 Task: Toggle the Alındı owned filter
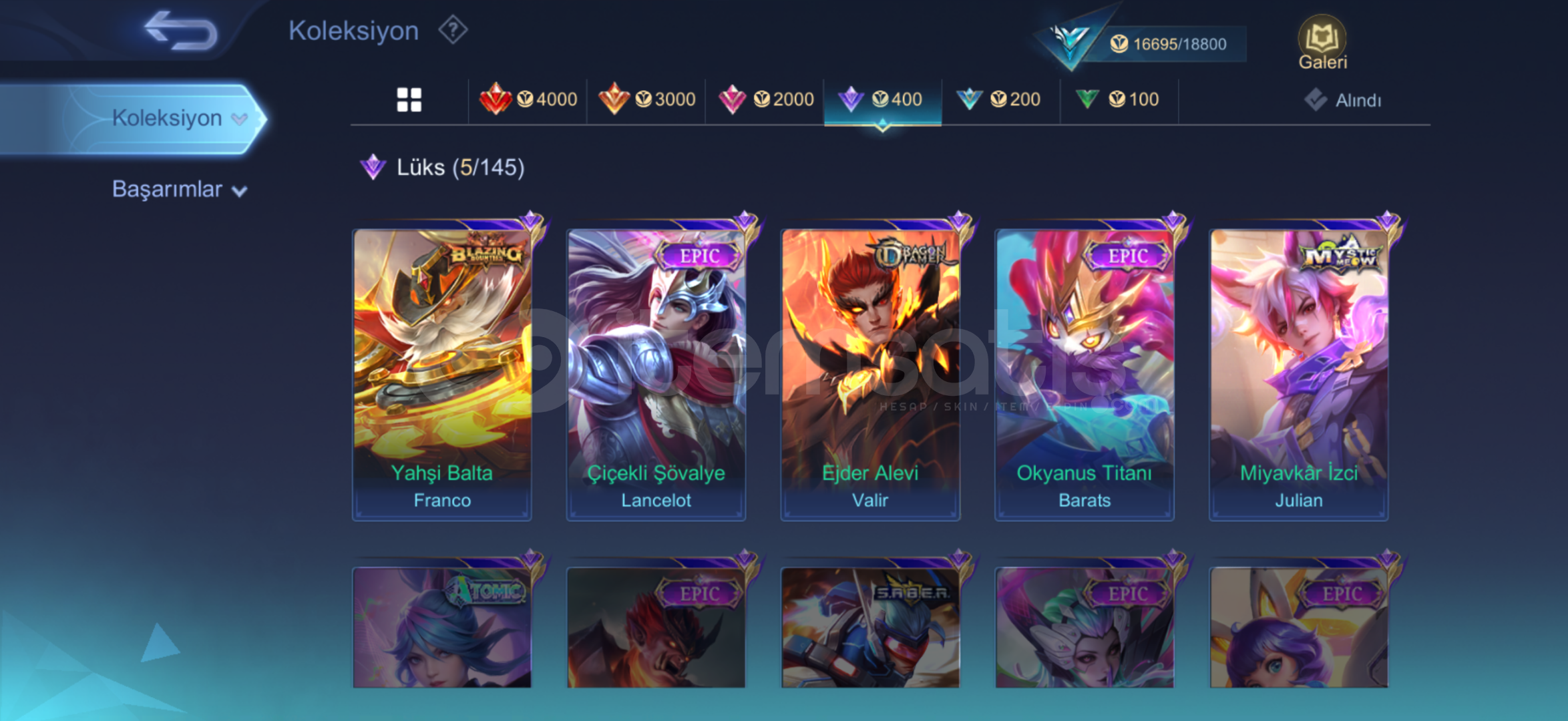(x=1343, y=100)
